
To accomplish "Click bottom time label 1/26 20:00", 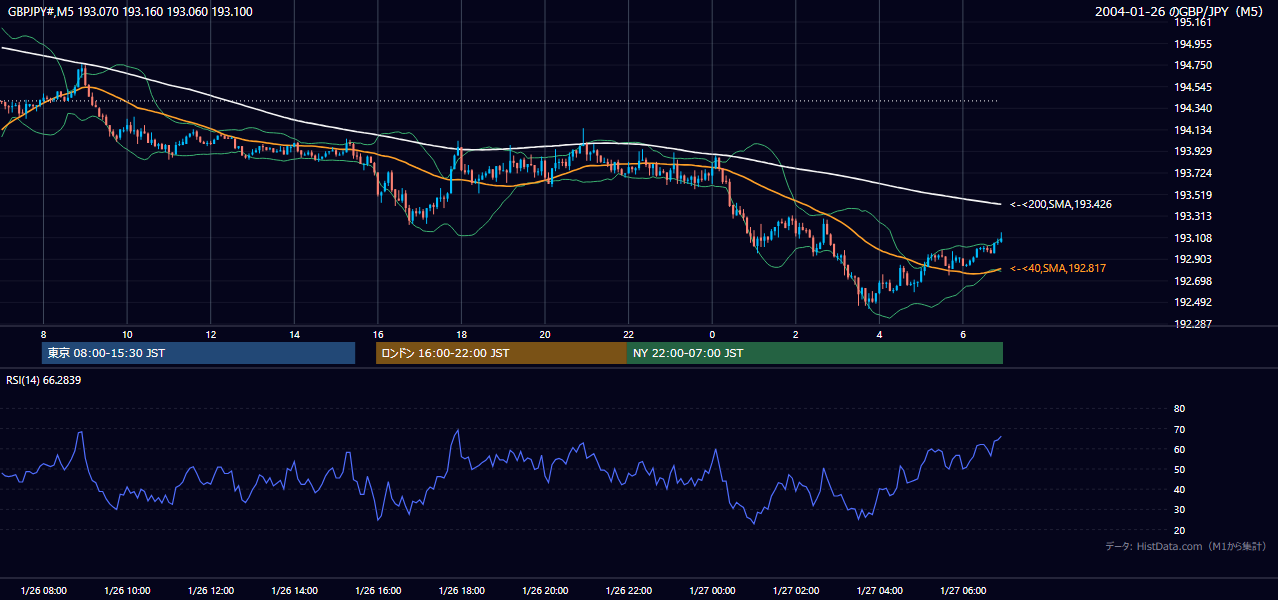I will tap(544, 590).
